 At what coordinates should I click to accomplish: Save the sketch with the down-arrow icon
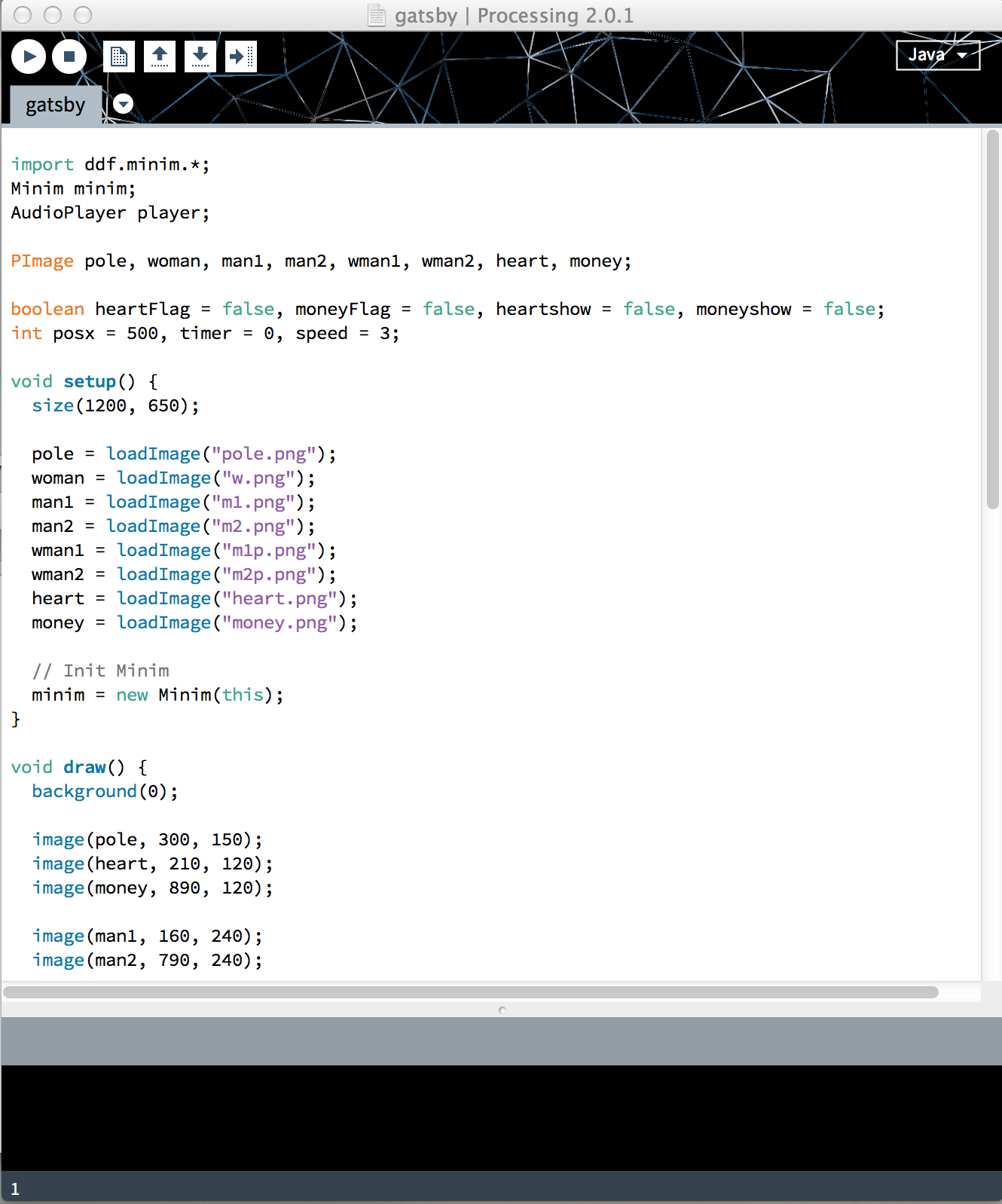point(200,57)
